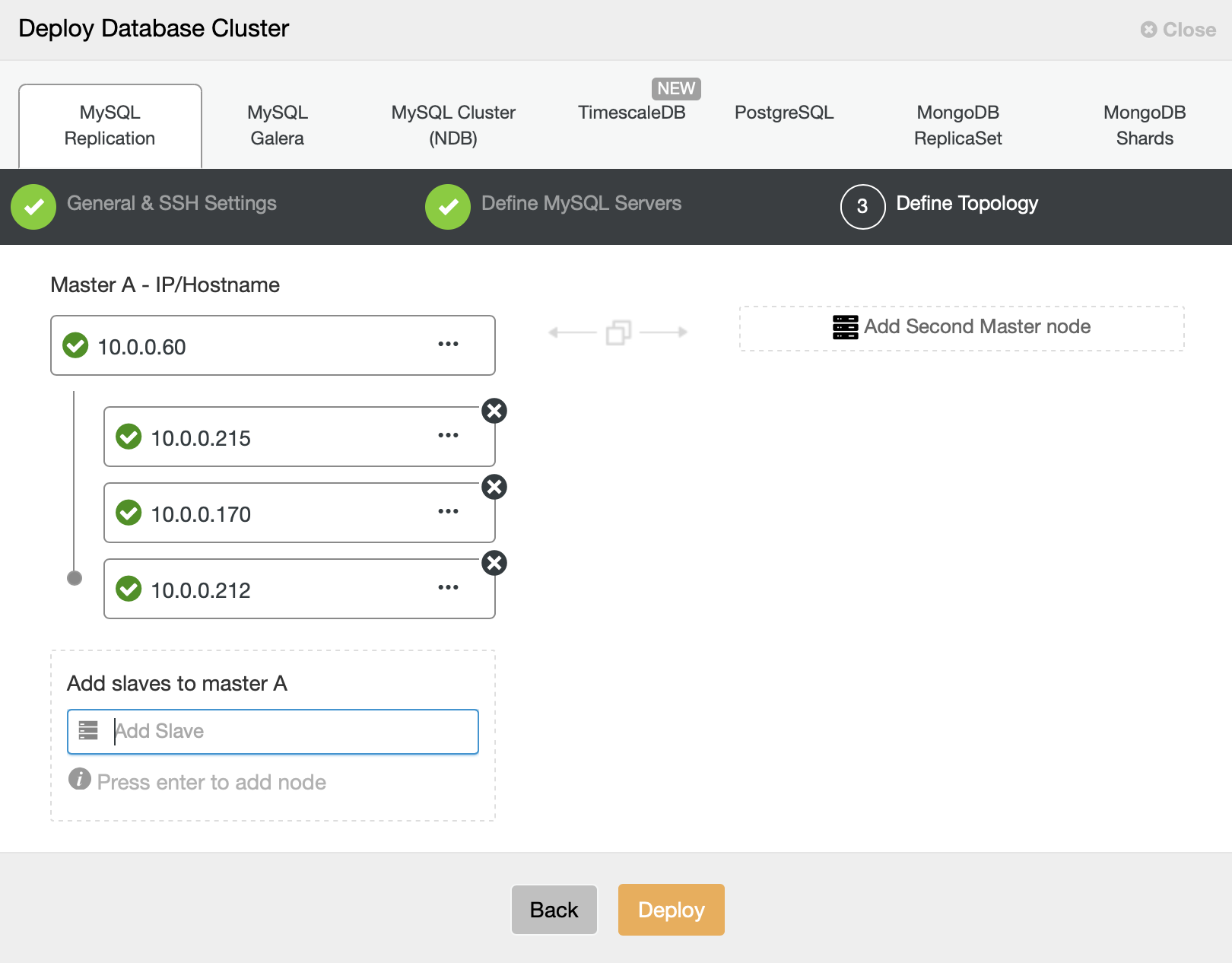Click the Deploy button
The height and width of the screenshot is (963, 1232).
click(x=672, y=910)
